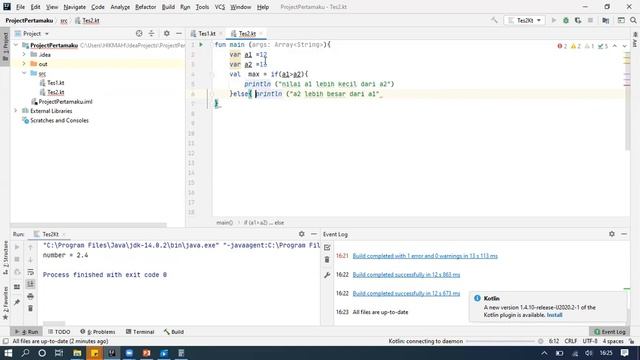Run Tes2Kt with the green play icon
This screenshot has width=640, height=360.
554,20
